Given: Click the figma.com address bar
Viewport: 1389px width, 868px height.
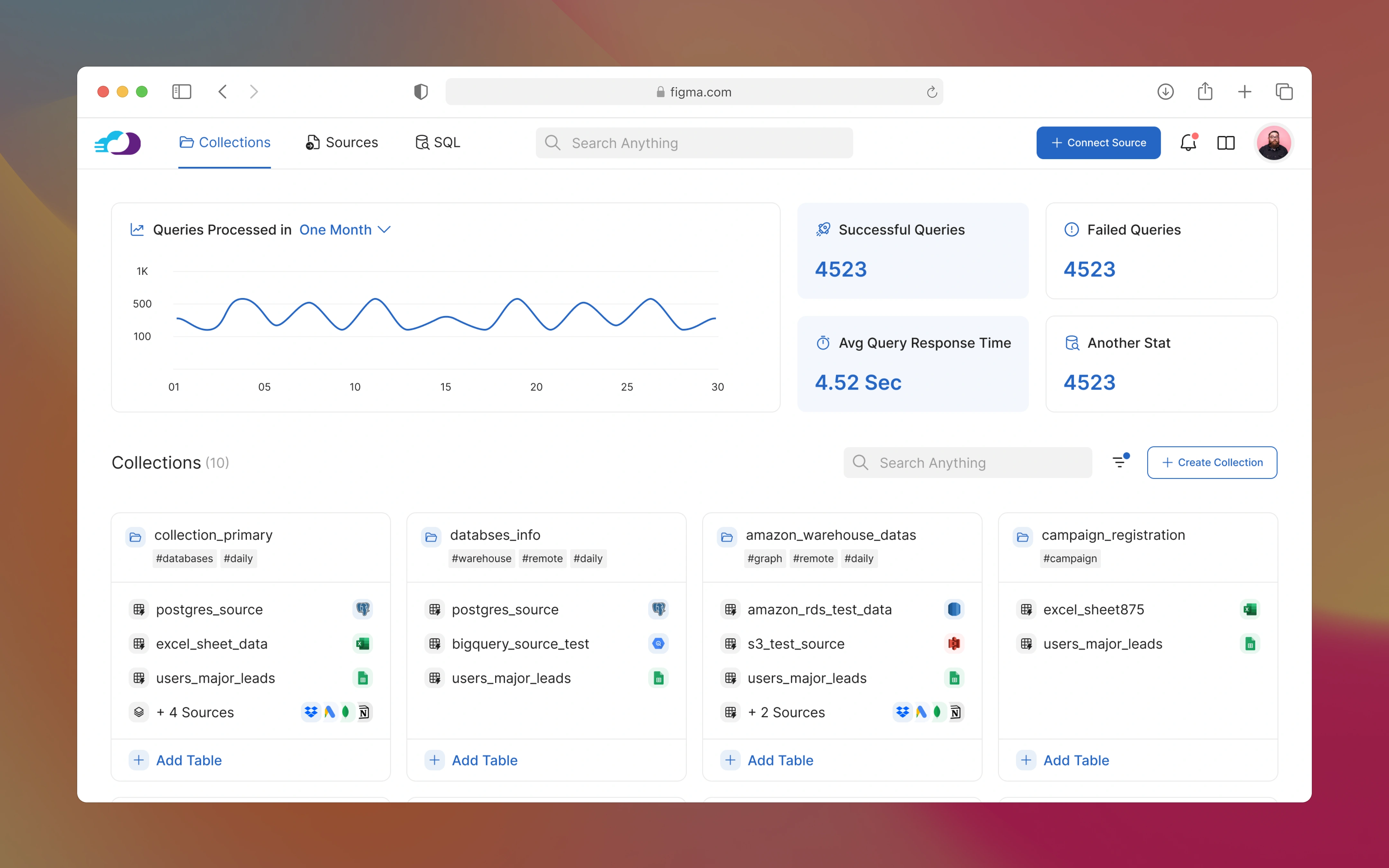Looking at the screenshot, I should click(694, 92).
